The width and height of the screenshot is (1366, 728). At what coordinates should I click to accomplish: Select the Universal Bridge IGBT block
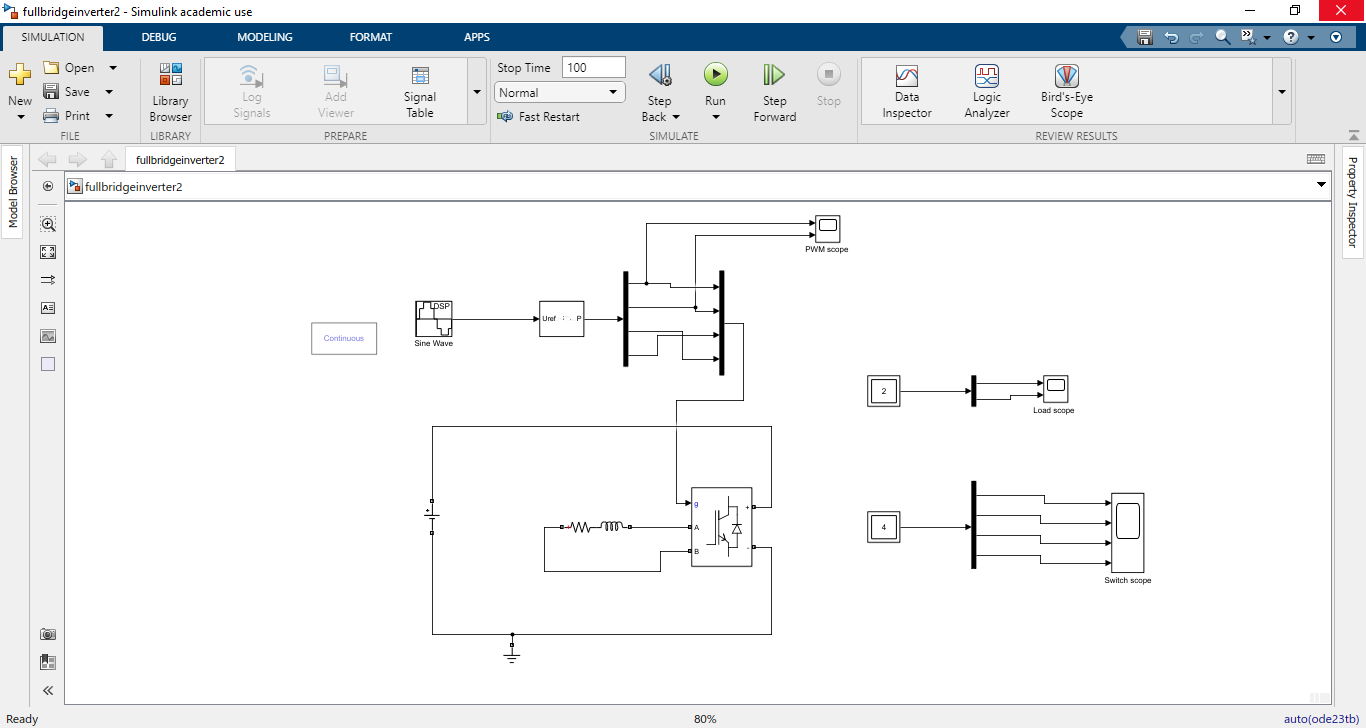tap(722, 527)
